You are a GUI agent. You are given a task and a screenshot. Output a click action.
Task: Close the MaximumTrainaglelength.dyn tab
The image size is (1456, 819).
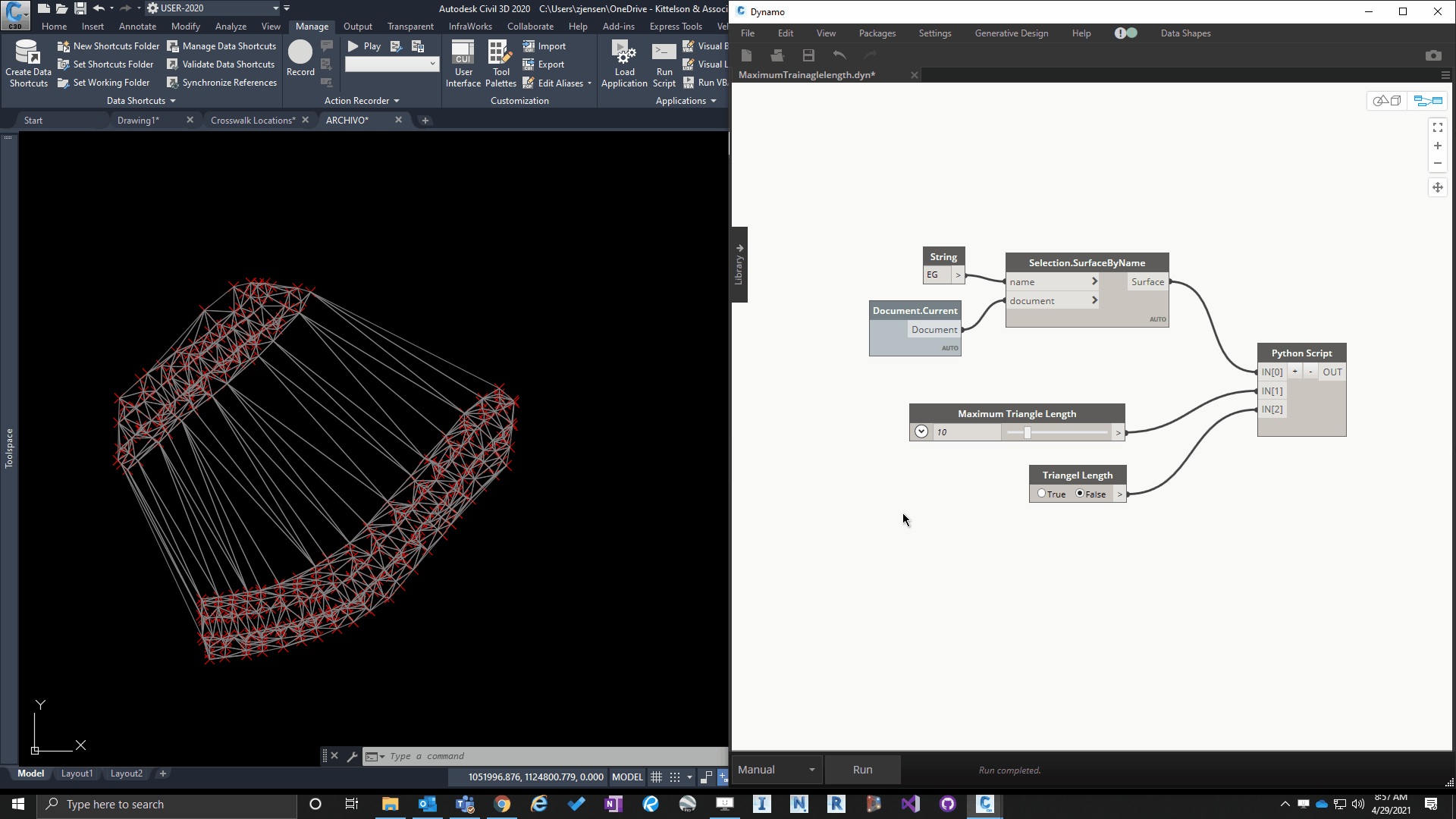pos(915,75)
